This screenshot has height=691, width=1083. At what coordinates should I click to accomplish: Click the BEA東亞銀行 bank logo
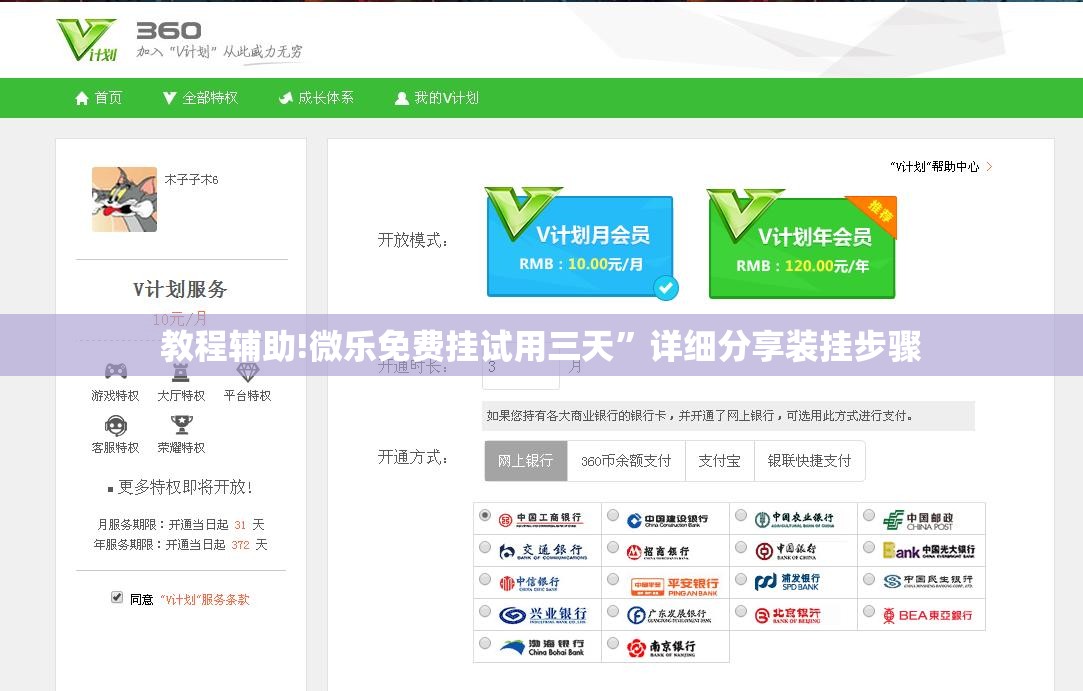[x=928, y=615]
